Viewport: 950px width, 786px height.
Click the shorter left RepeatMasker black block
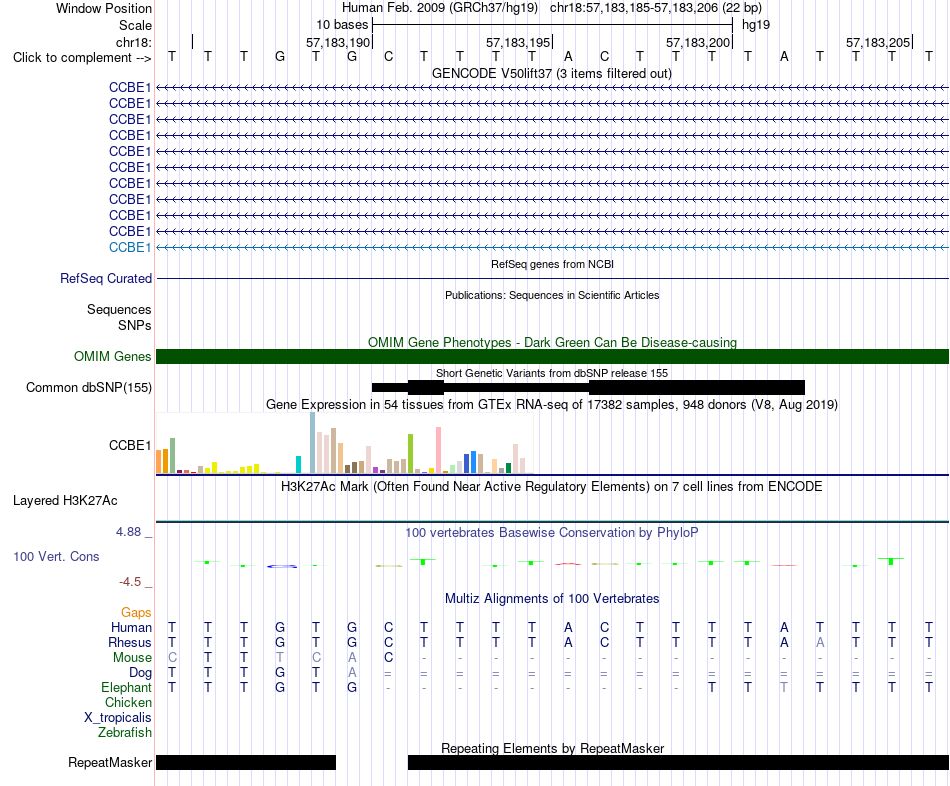[246, 762]
